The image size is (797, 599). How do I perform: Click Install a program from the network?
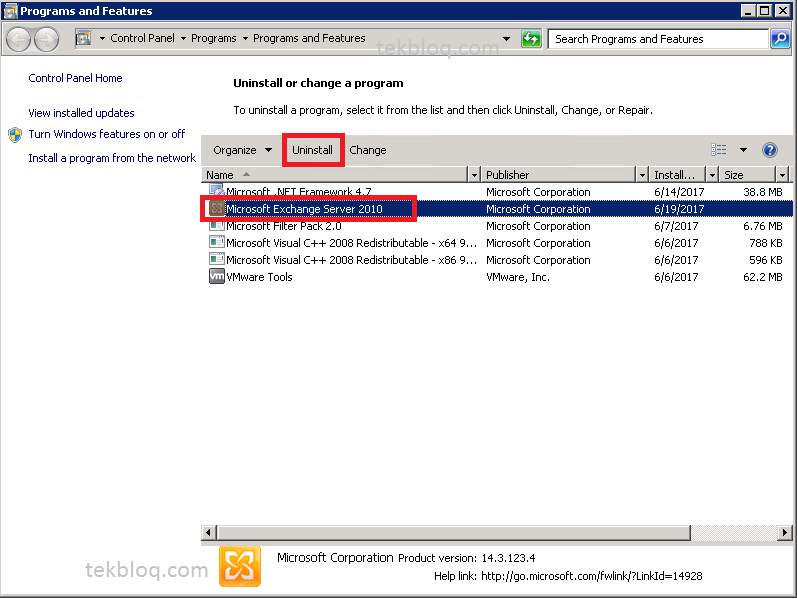[x=112, y=158]
